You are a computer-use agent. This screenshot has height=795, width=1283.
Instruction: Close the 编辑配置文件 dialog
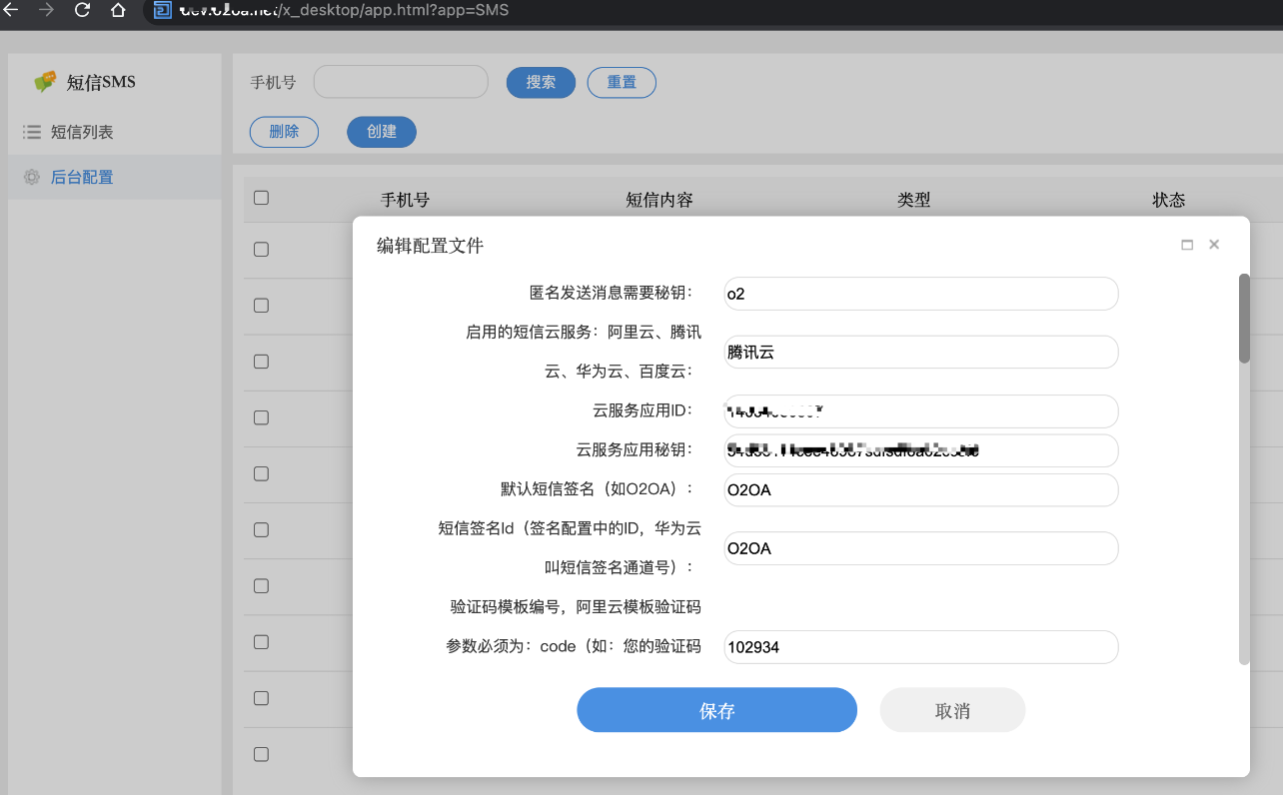click(x=1214, y=244)
